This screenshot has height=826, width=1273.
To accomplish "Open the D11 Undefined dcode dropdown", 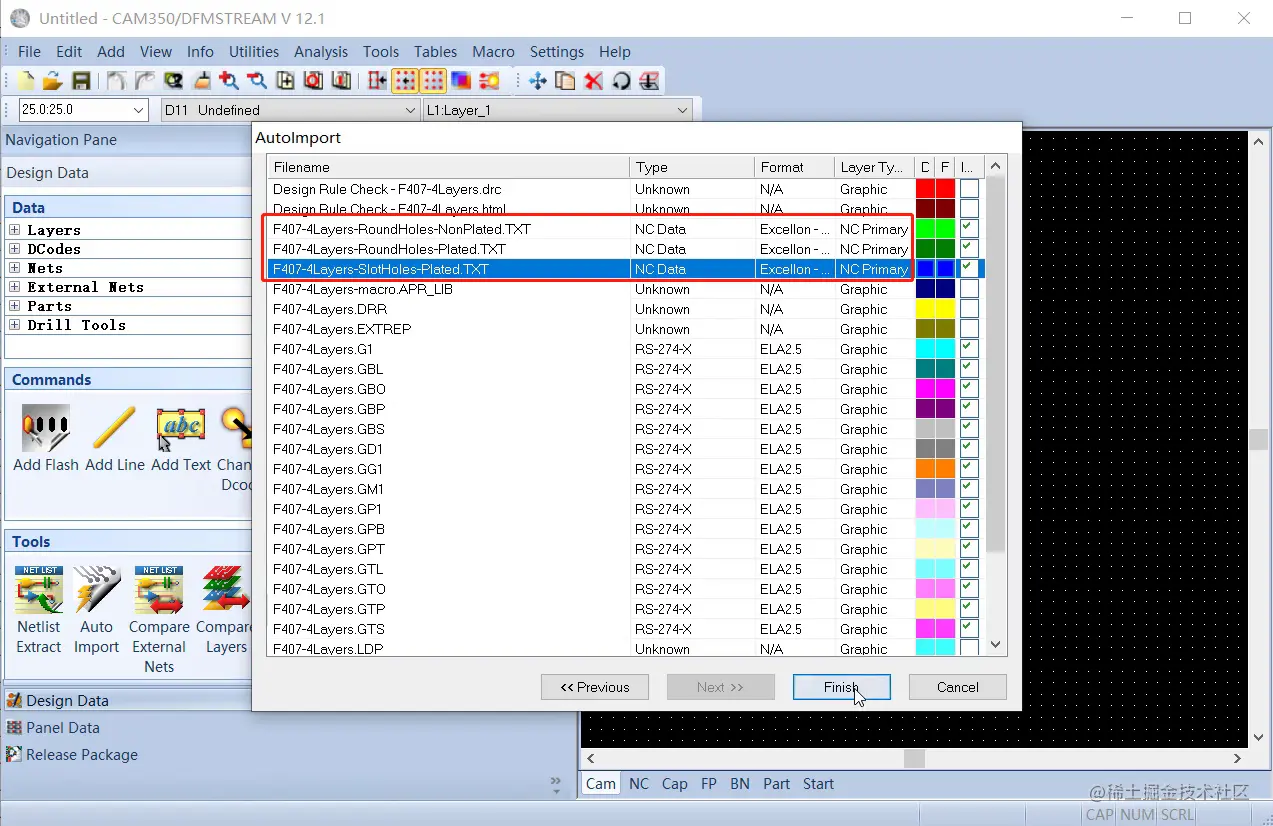I will [409, 110].
